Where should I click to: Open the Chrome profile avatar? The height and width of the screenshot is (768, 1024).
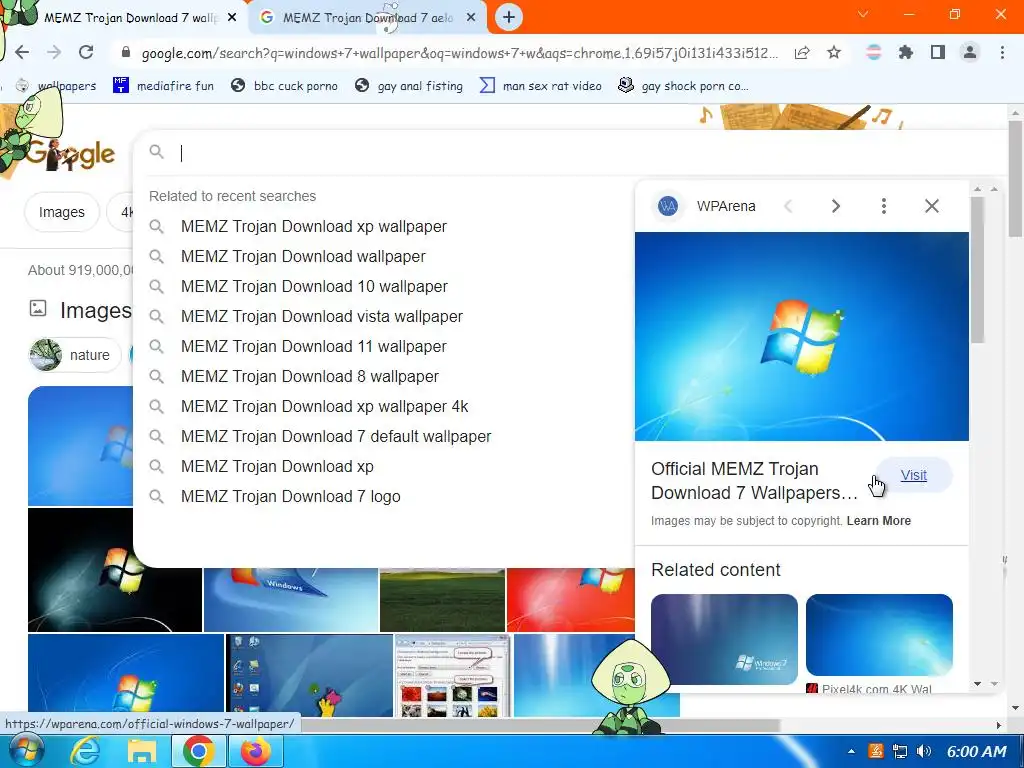pos(970,53)
